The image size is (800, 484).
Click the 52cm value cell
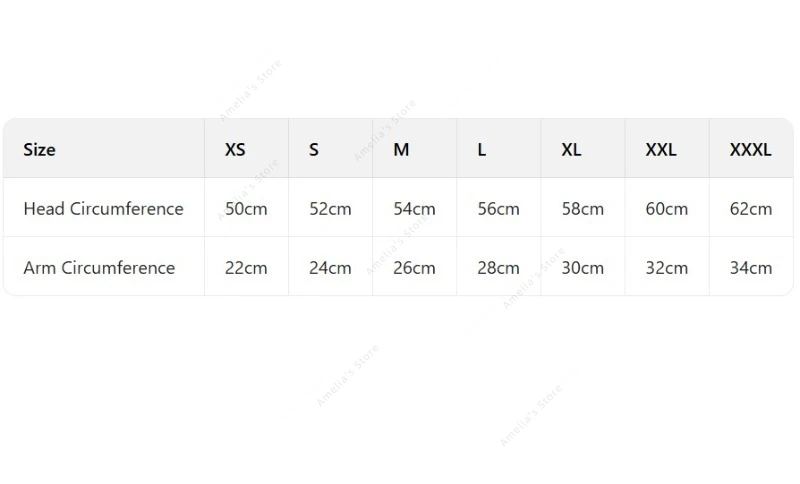(x=330, y=209)
